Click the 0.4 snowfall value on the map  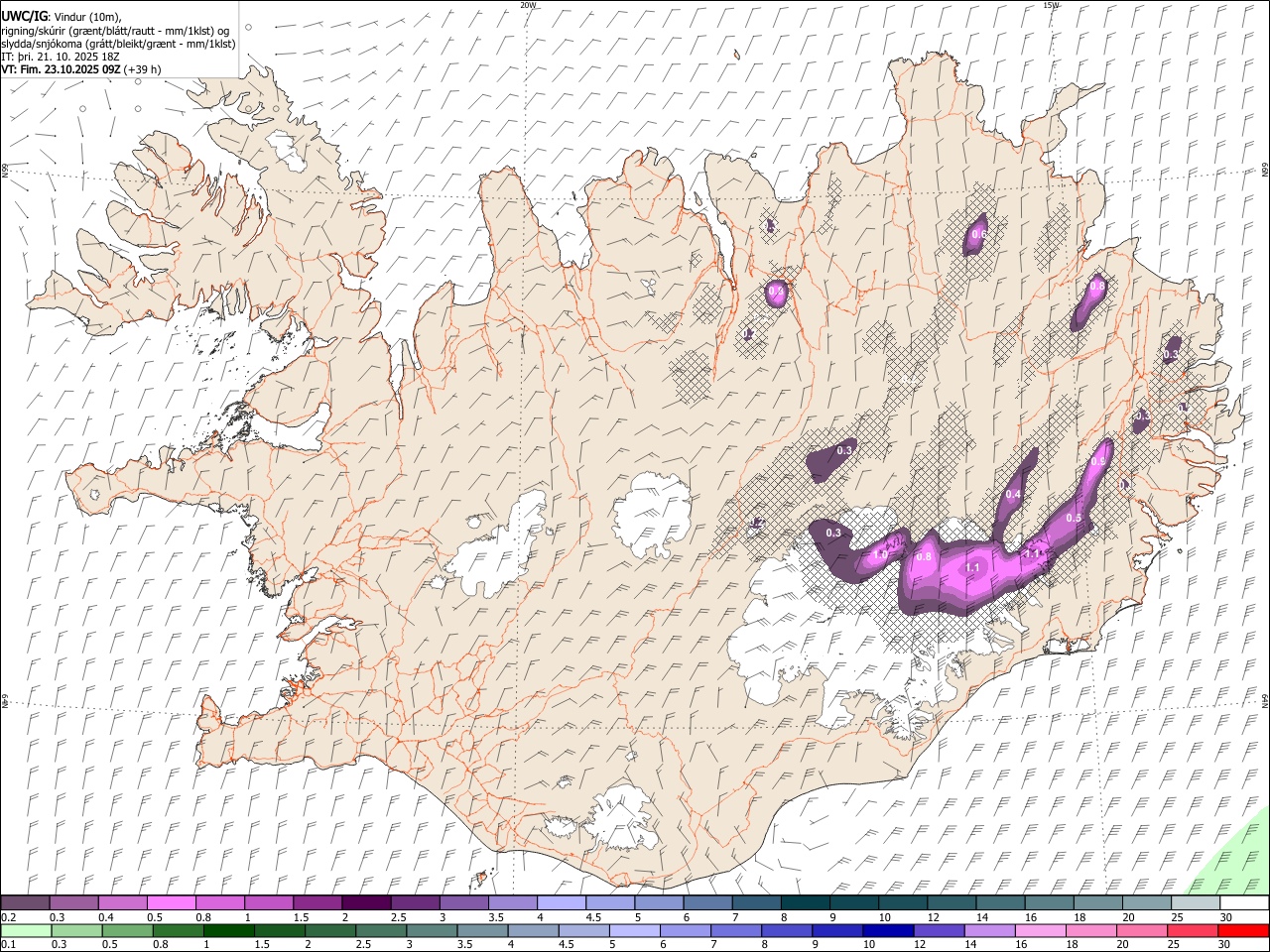coord(1014,494)
